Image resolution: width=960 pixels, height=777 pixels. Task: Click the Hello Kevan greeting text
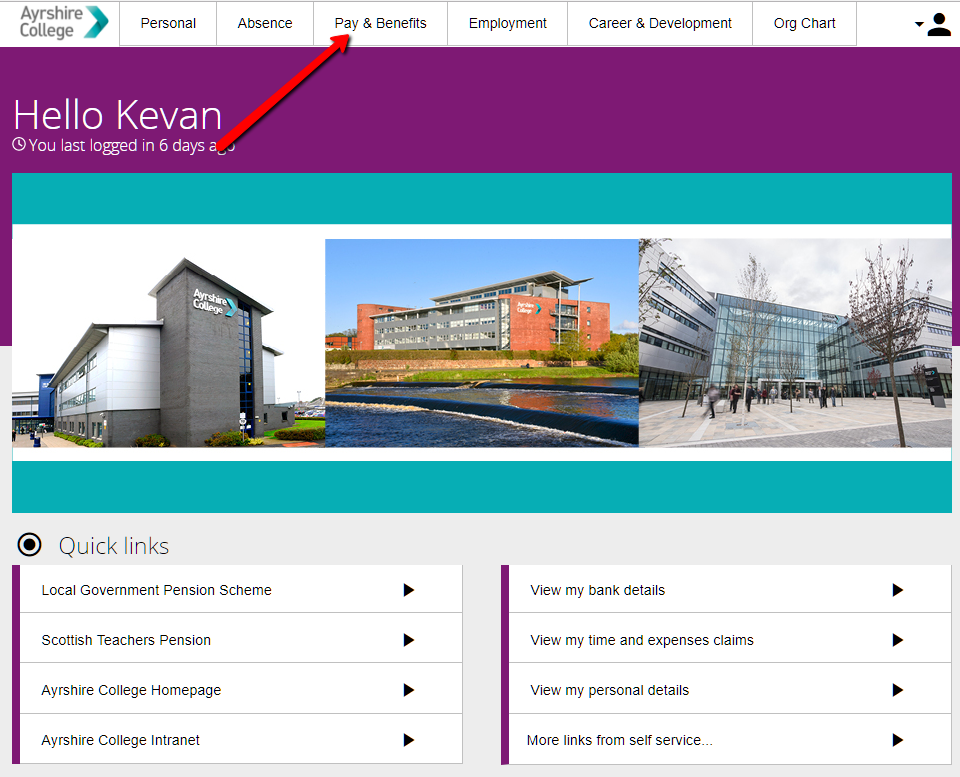pos(118,114)
